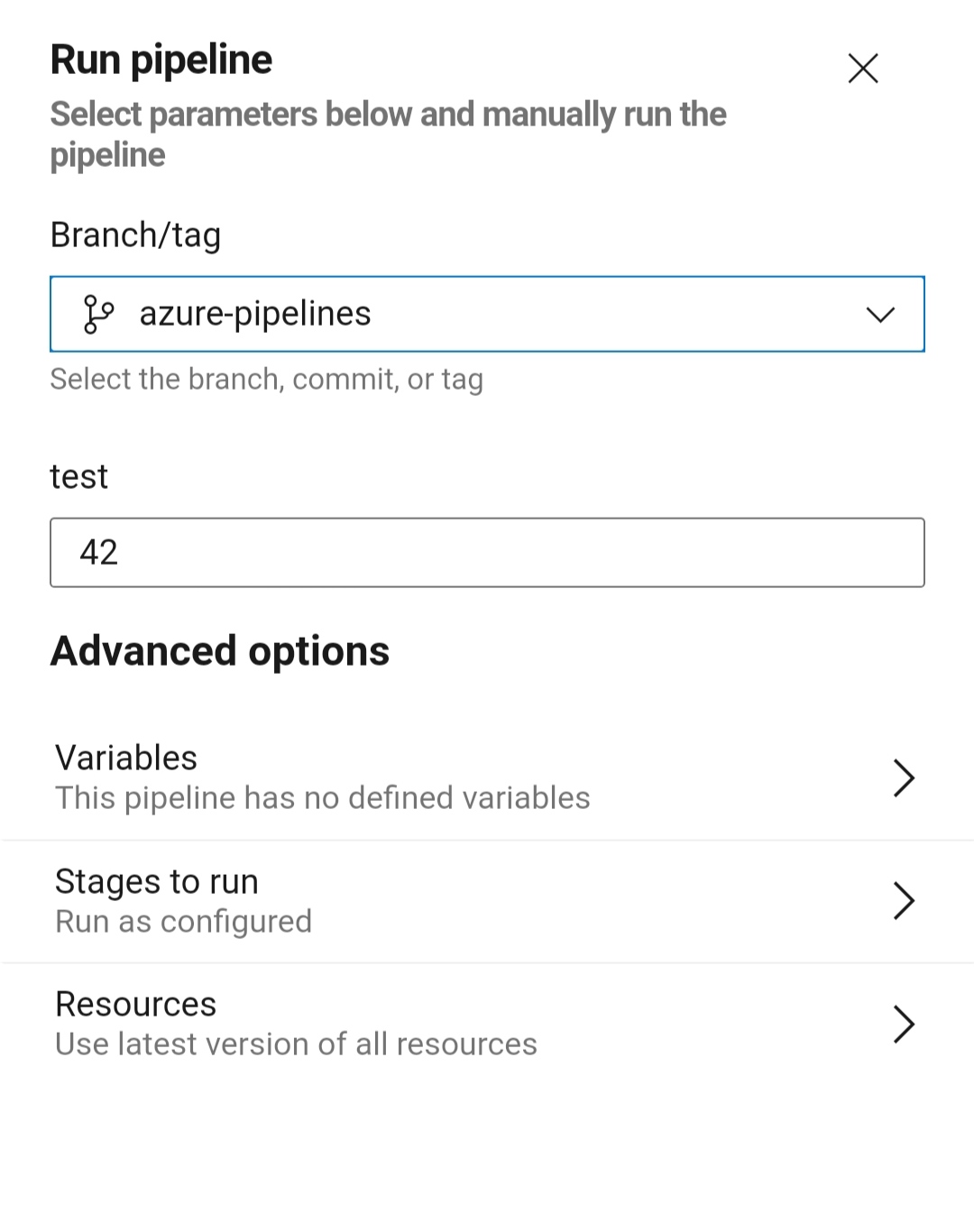Click "Use latest version of all resources"
Image resolution: width=974 pixels, height=1232 pixels.
coord(297,1044)
